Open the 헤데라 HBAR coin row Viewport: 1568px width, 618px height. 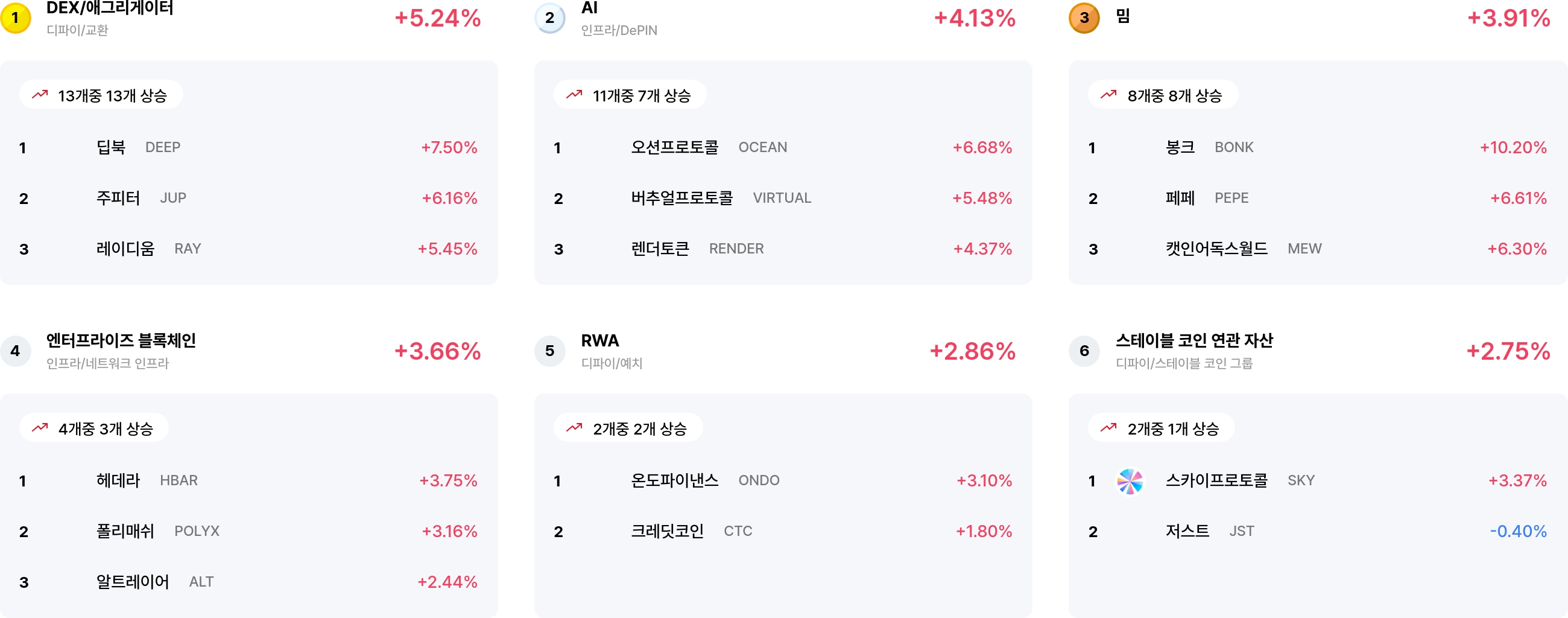coord(248,481)
